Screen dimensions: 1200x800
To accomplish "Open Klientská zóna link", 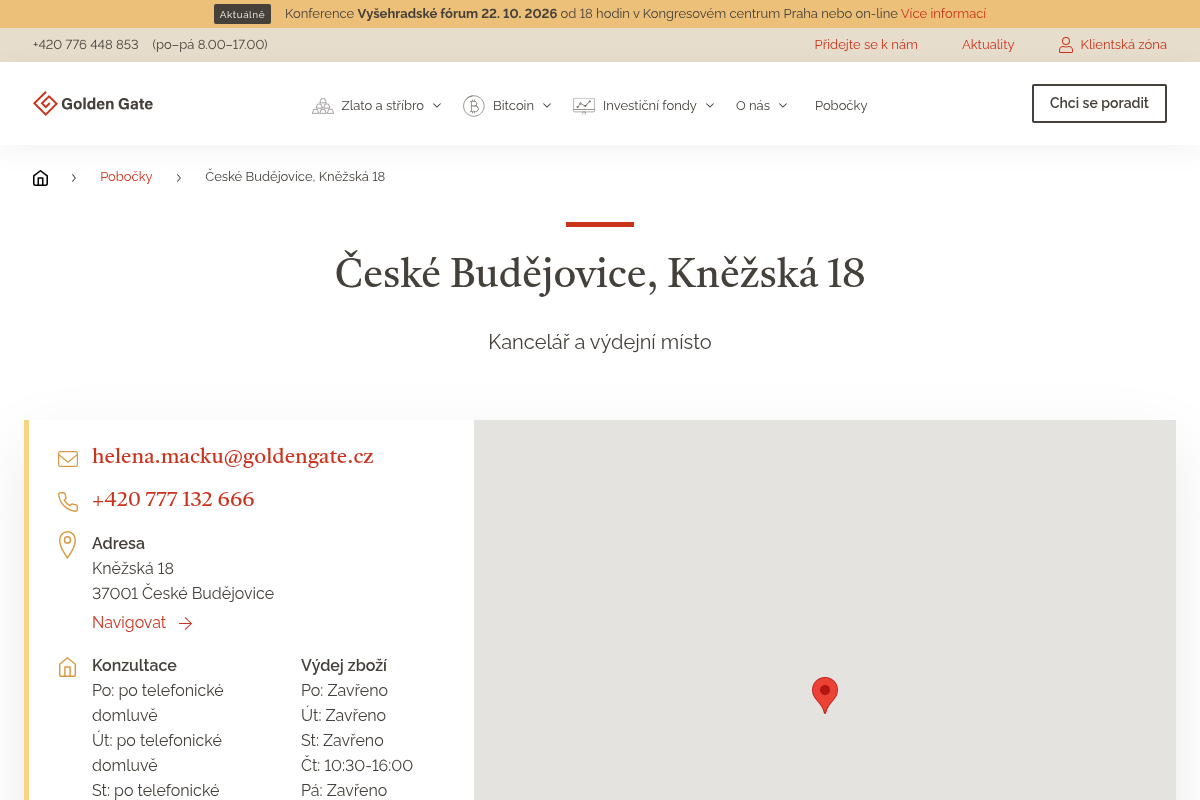I will (1123, 45).
